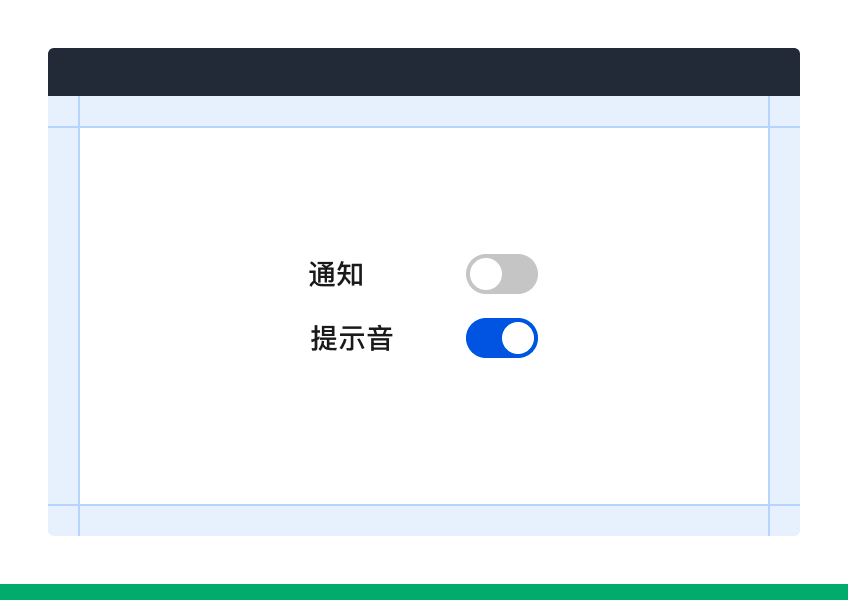
Task: Click empty white area above the toggles
Action: [424, 189]
